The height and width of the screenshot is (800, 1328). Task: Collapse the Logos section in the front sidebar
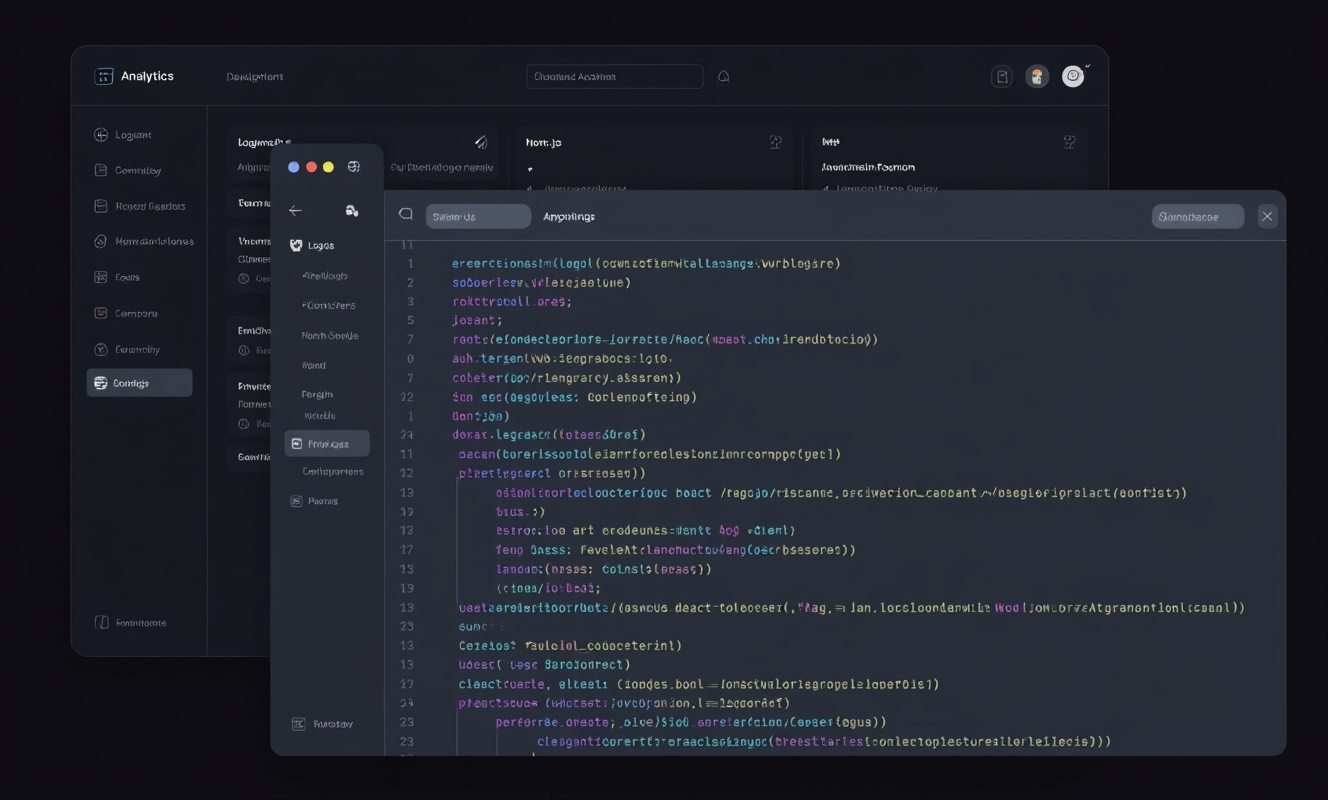[296, 245]
